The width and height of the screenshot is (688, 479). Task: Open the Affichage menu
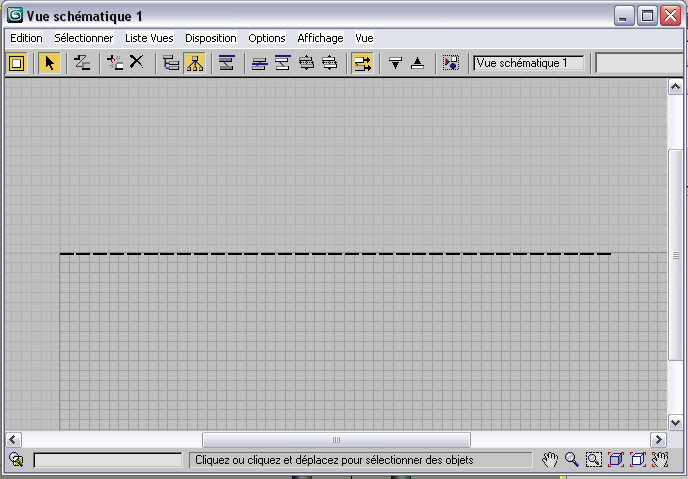[320, 38]
